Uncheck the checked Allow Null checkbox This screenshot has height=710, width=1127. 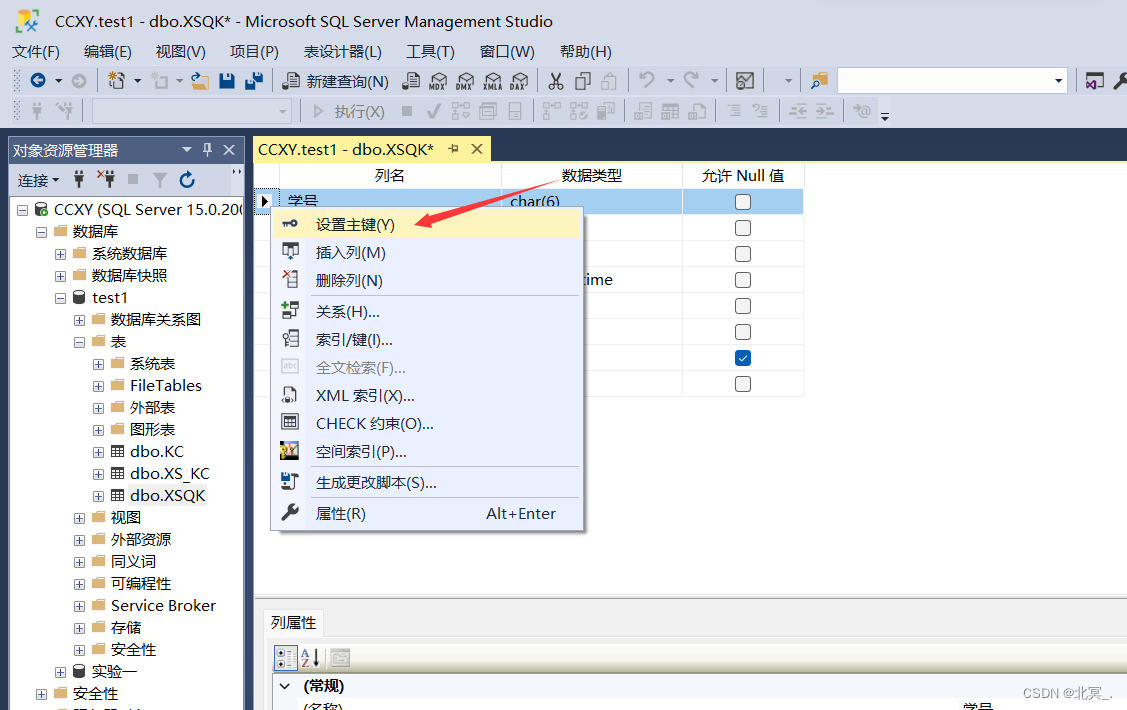point(742,358)
